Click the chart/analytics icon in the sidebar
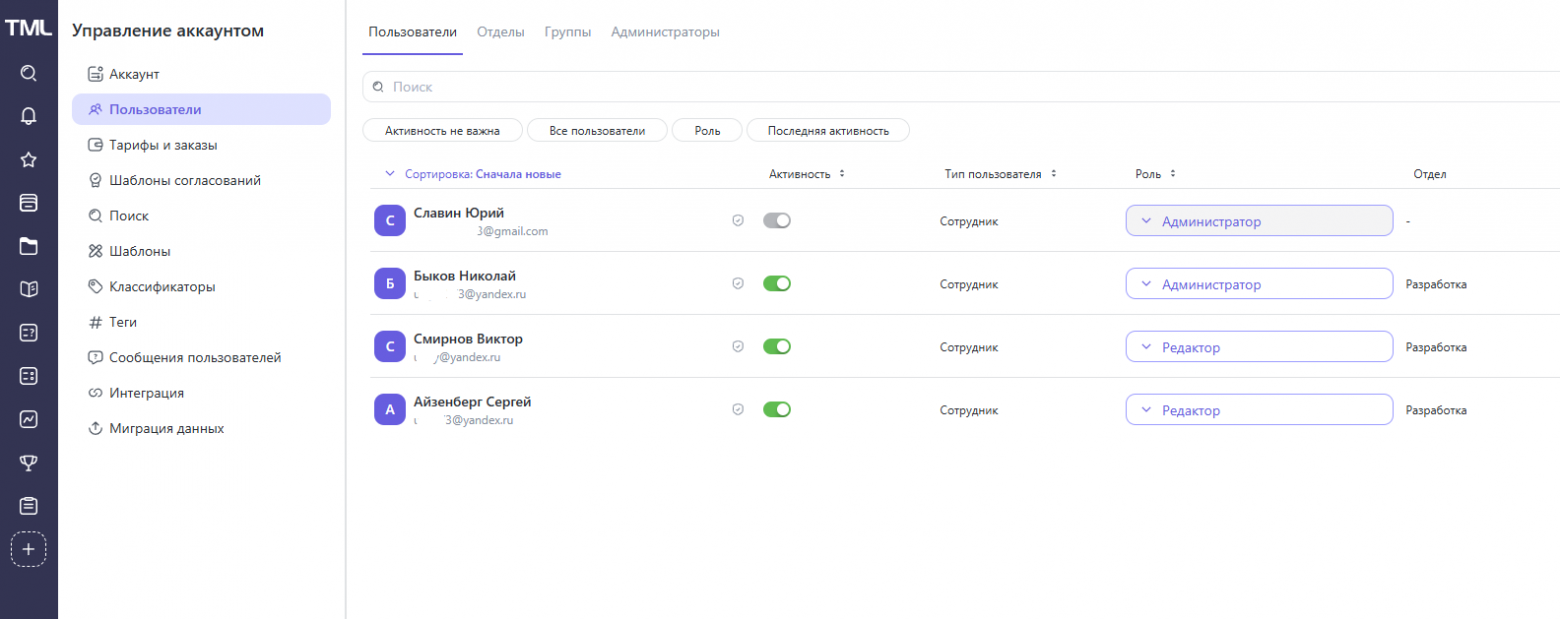Viewport: 1560px width, 619px height. tap(28, 419)
